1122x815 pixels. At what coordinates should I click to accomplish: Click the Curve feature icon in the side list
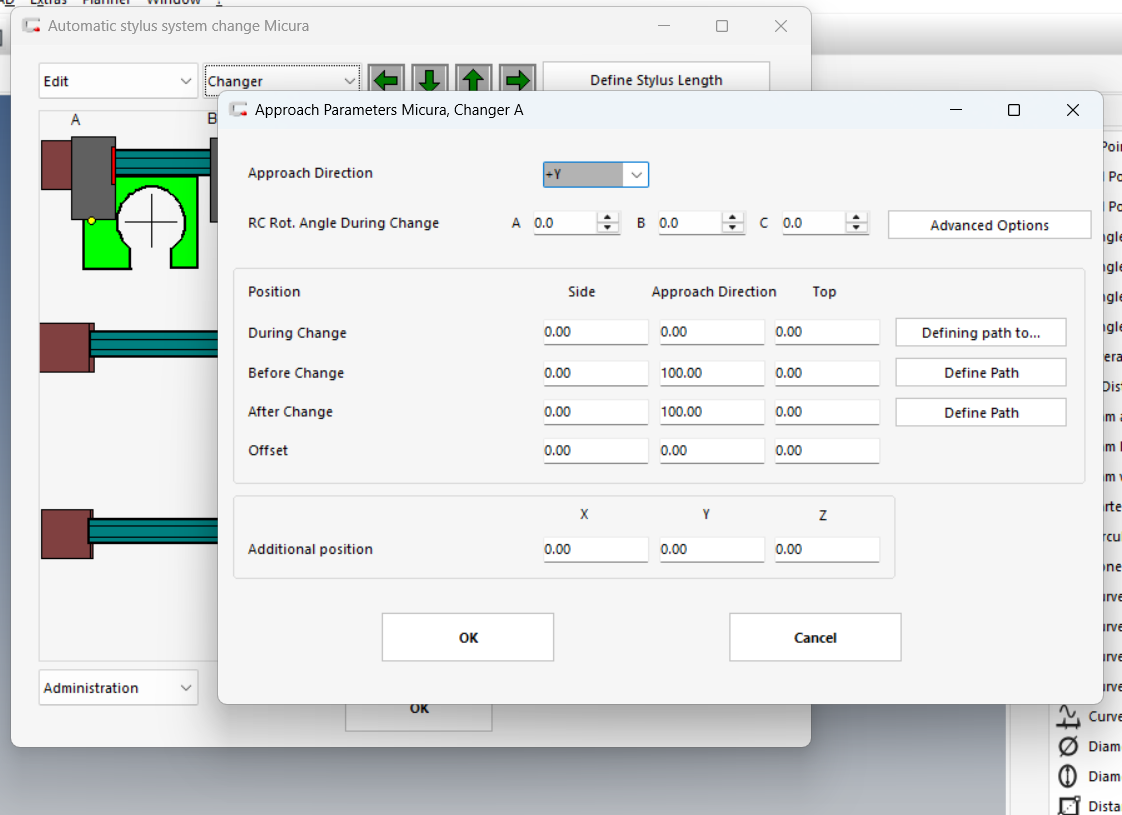pos(1069,716)
